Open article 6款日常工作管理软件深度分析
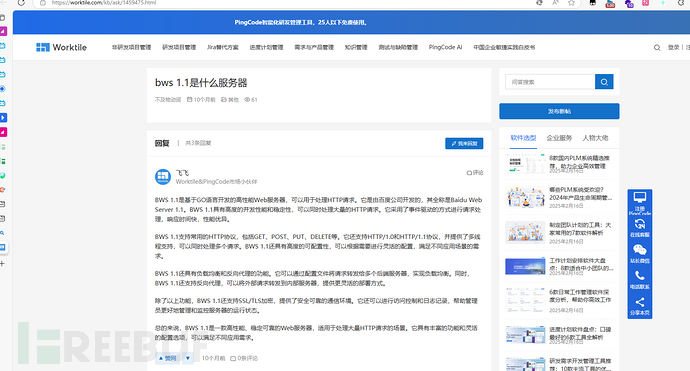The image size is (690, 371). tap(580, 296)
